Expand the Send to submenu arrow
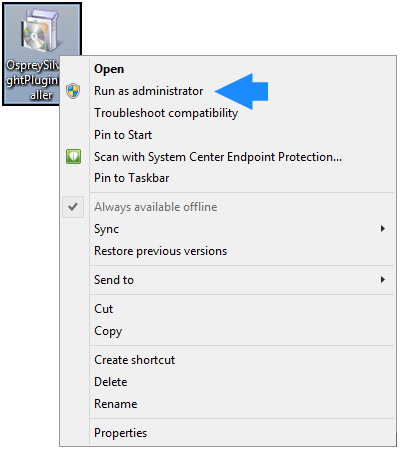400x449 pixels. pyautogui.click(x=383, y=280)
